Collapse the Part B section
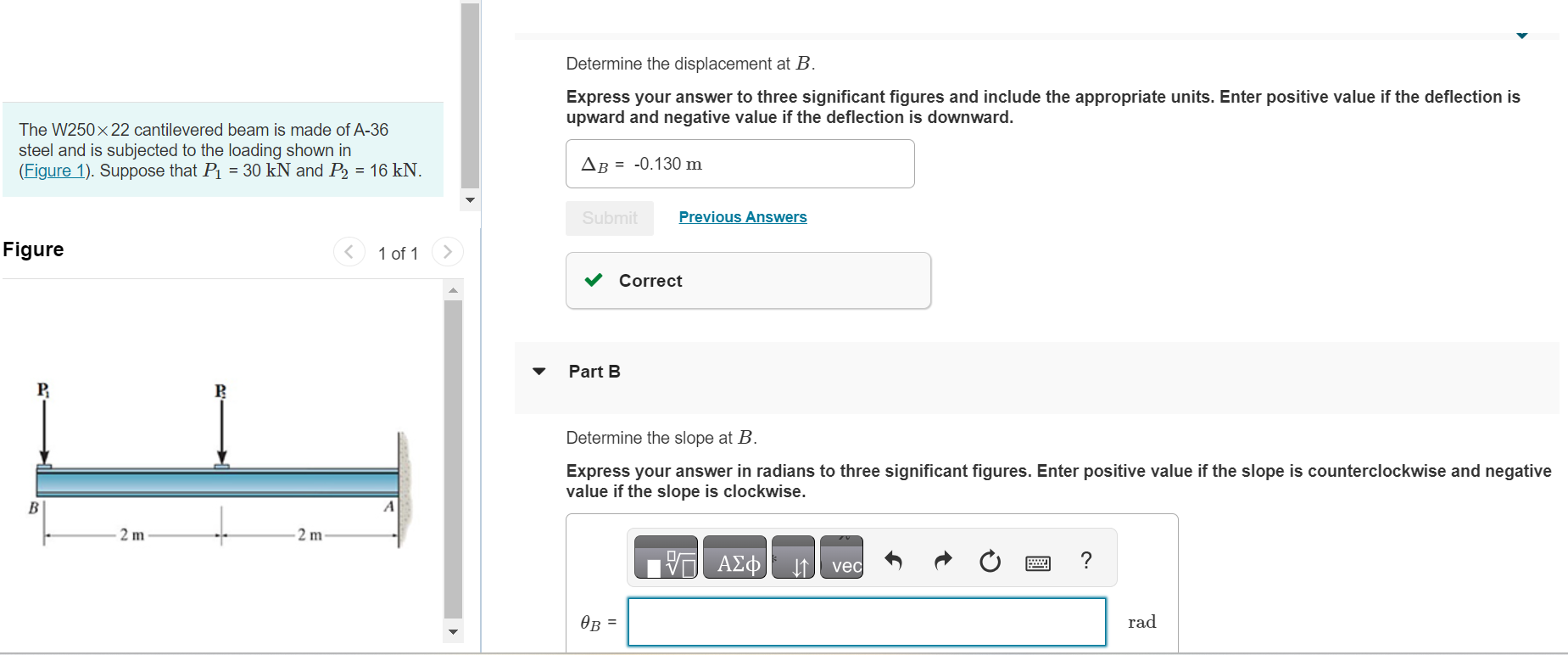 pos(539,371)
